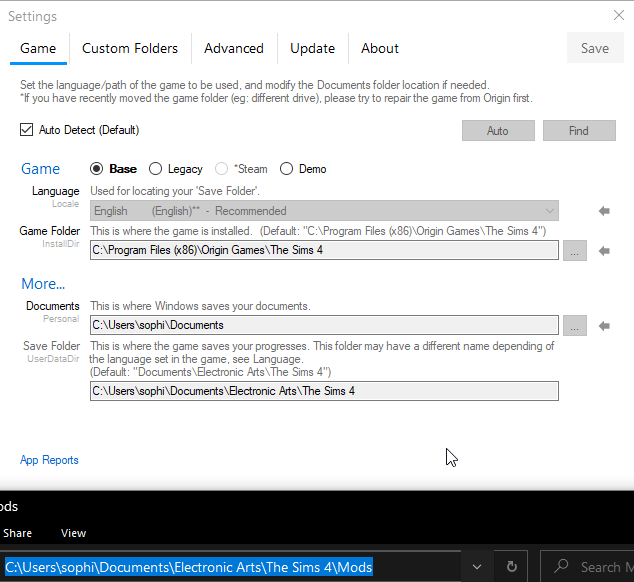The image size is (634, 582).
Task: Reset Documents path with arrow icon
Action: click(x=604, y=326)
